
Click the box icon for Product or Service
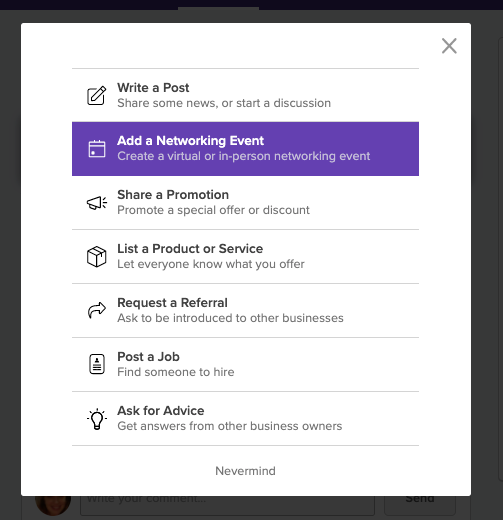pyautogui.click(x=97, y=257)
